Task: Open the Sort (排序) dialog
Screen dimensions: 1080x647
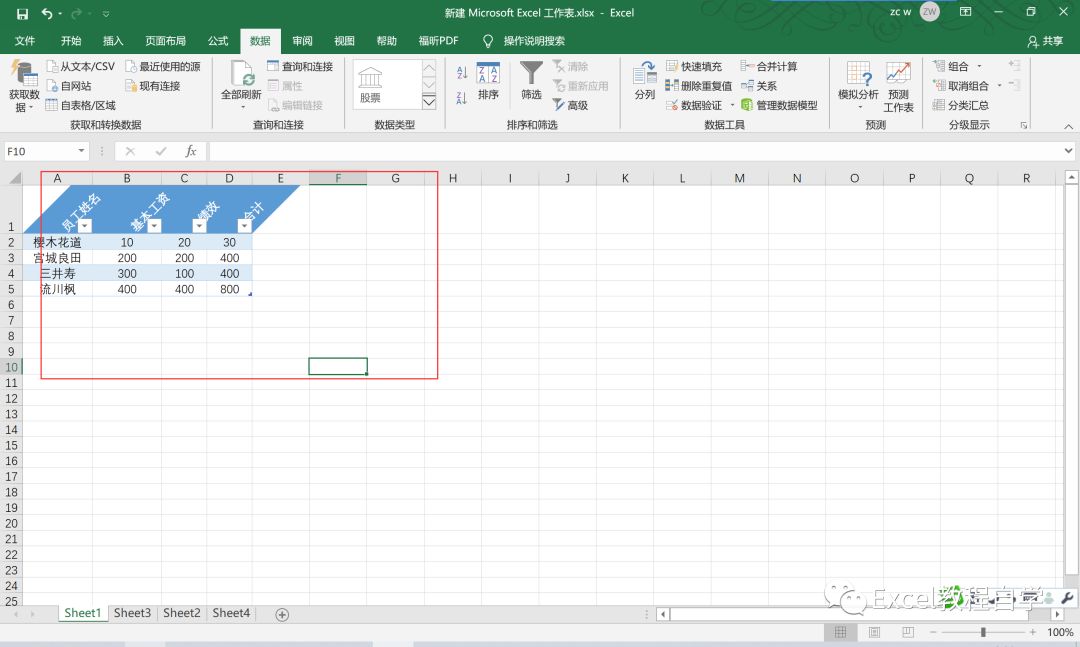Action: click(x=488, y=81)
